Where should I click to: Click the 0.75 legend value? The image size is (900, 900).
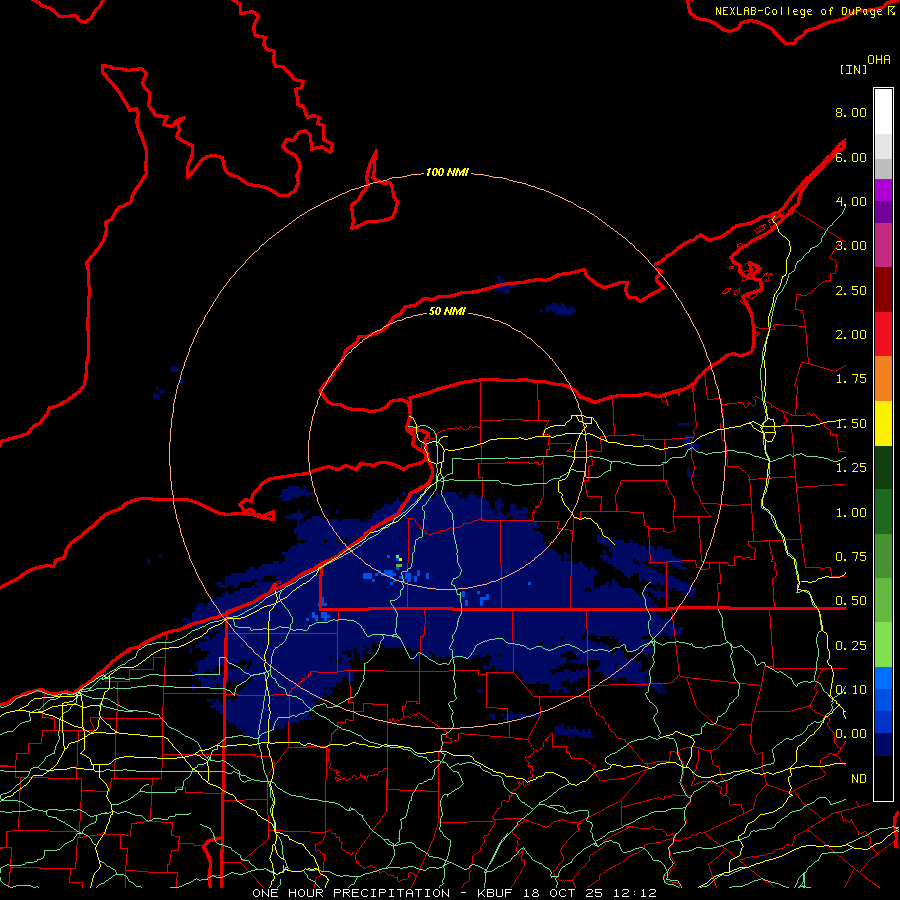click(x=851, y=556)
